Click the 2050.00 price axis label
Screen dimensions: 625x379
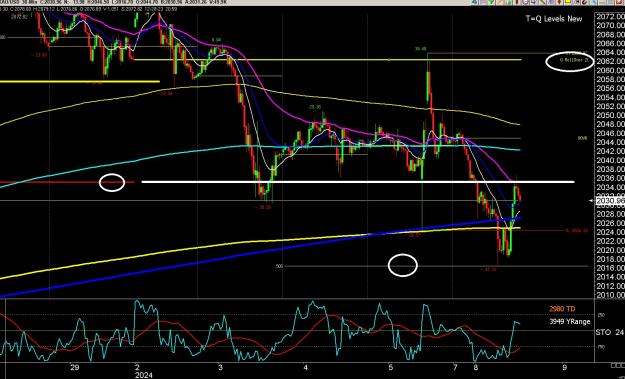point(610,115)
